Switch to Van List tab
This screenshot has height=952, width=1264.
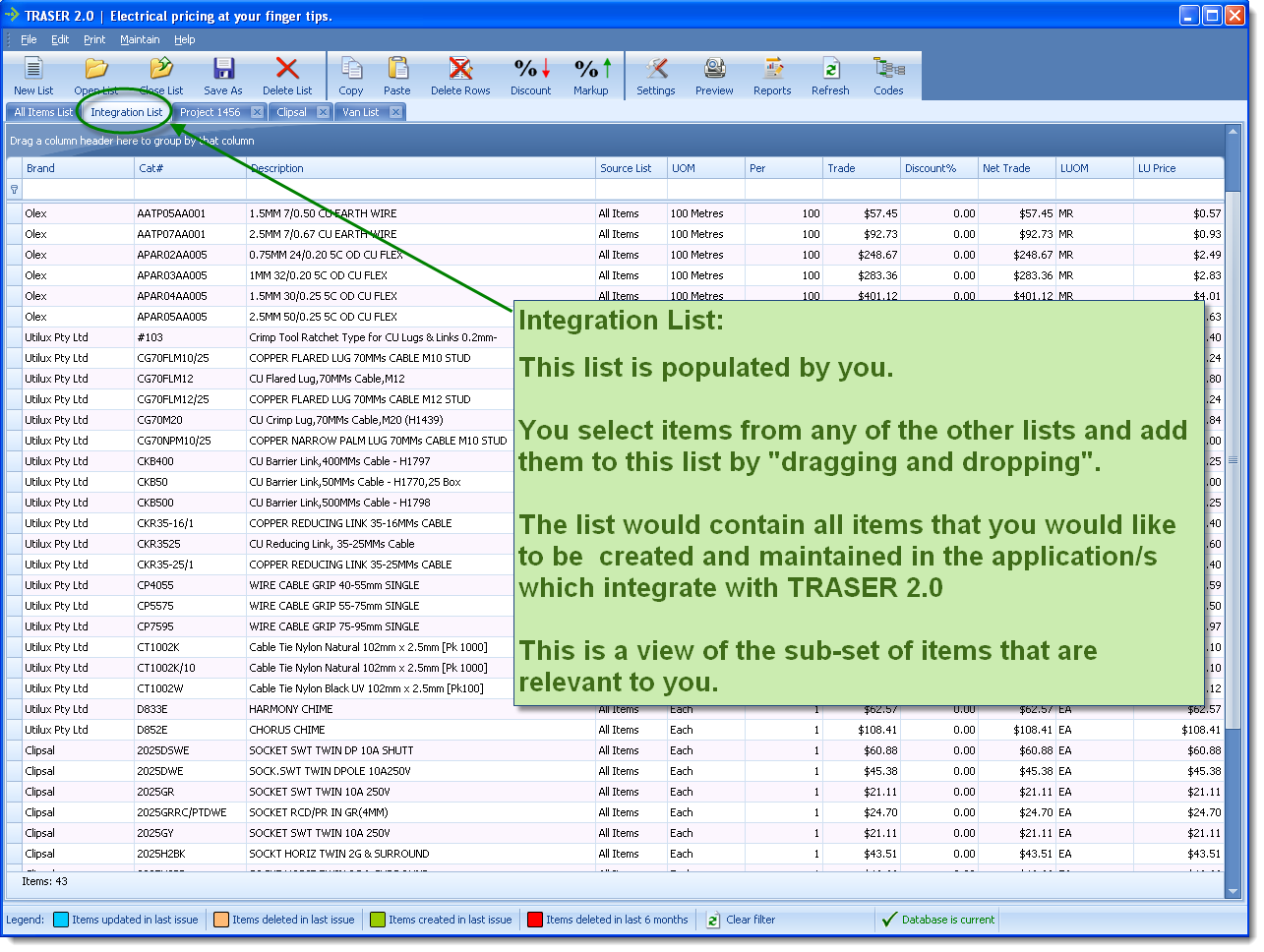click(x=360, y=112)
